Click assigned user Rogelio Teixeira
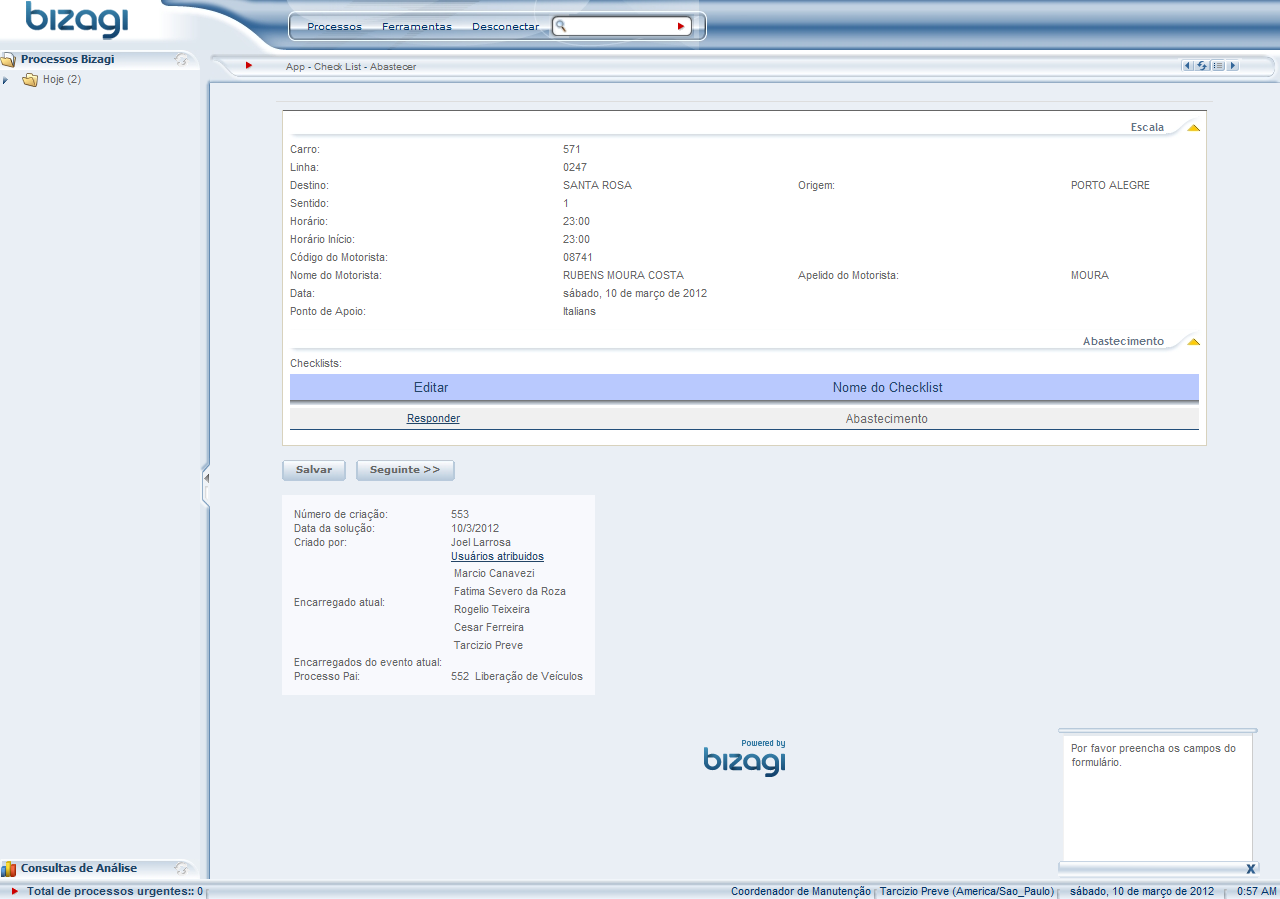The image size is (1280, 899). pyautogui.click(x=492, y=609)
